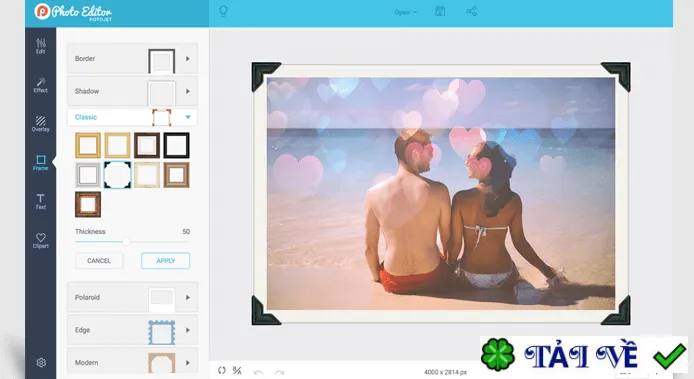Choose the dark brown classic frame
694x379 pixels.
pyautogui.click(x=147, y=145)
